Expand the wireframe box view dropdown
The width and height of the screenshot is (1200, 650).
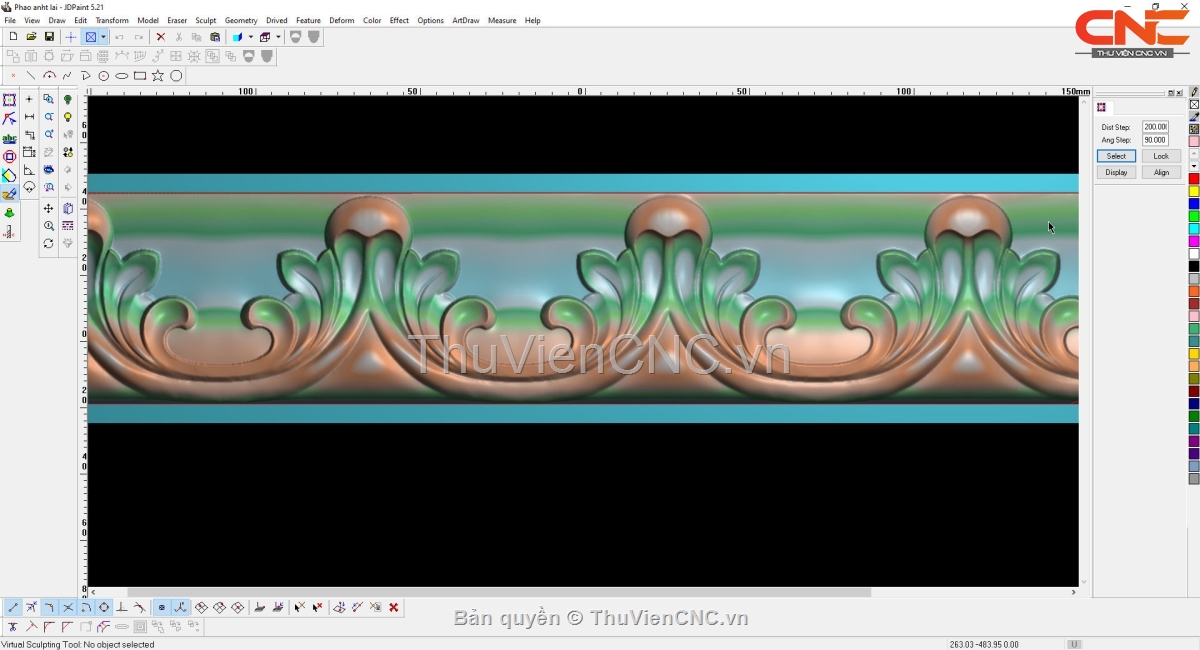click(x=278, y=37)
